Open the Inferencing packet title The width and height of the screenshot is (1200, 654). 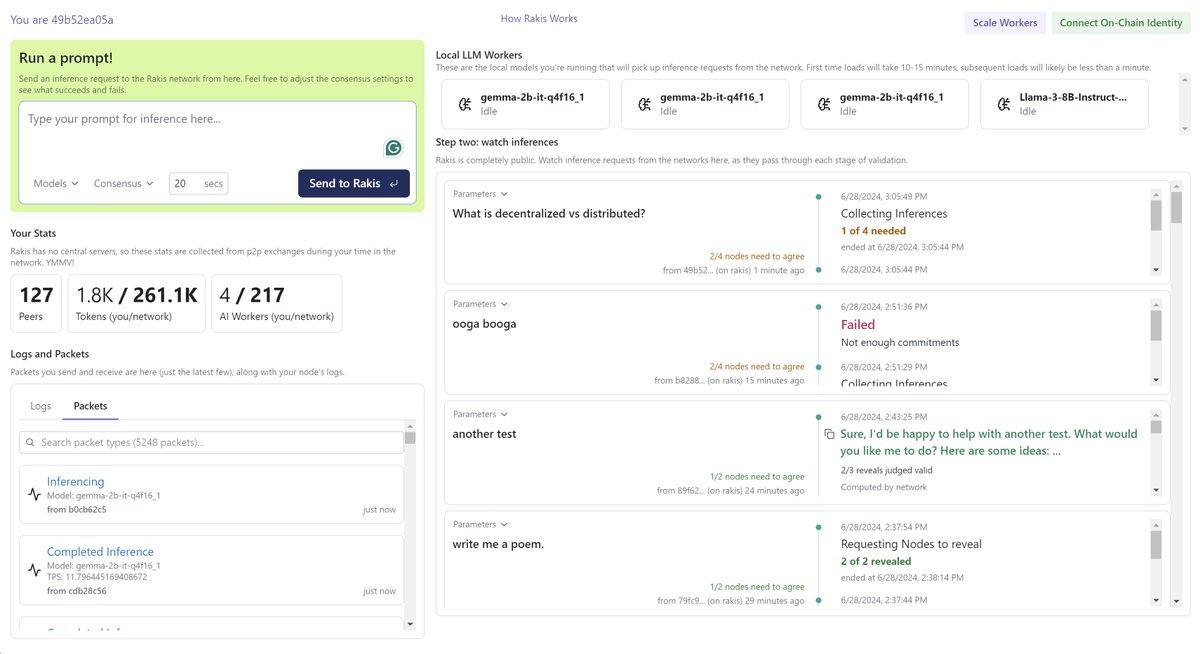(76, 482)
